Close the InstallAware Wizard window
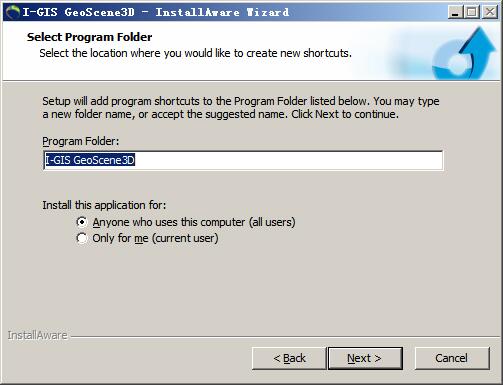503x385 pixels. pos(490,12)
